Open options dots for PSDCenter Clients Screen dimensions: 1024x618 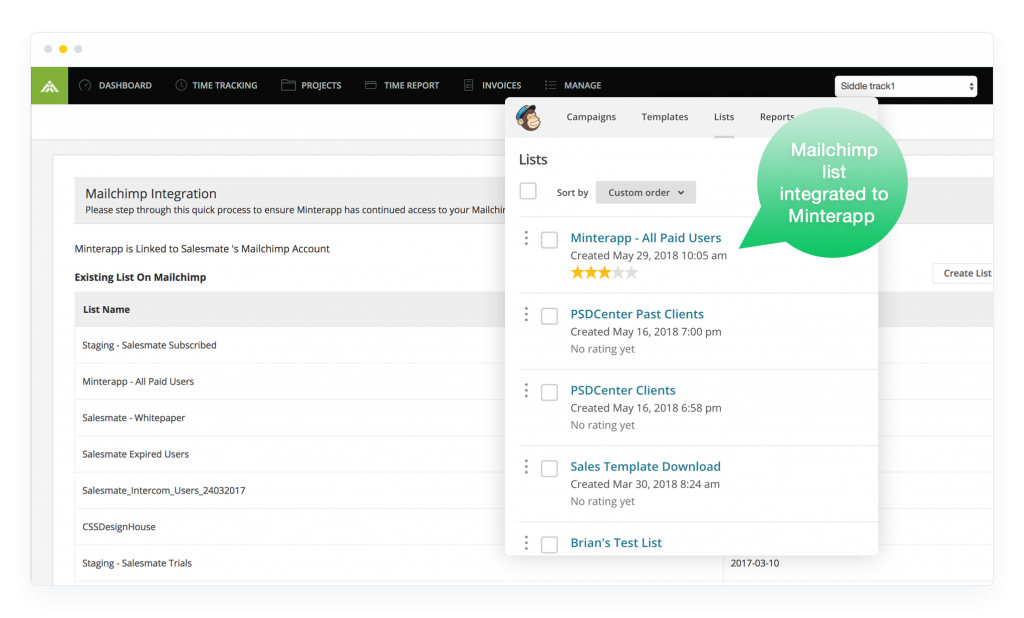526,391
